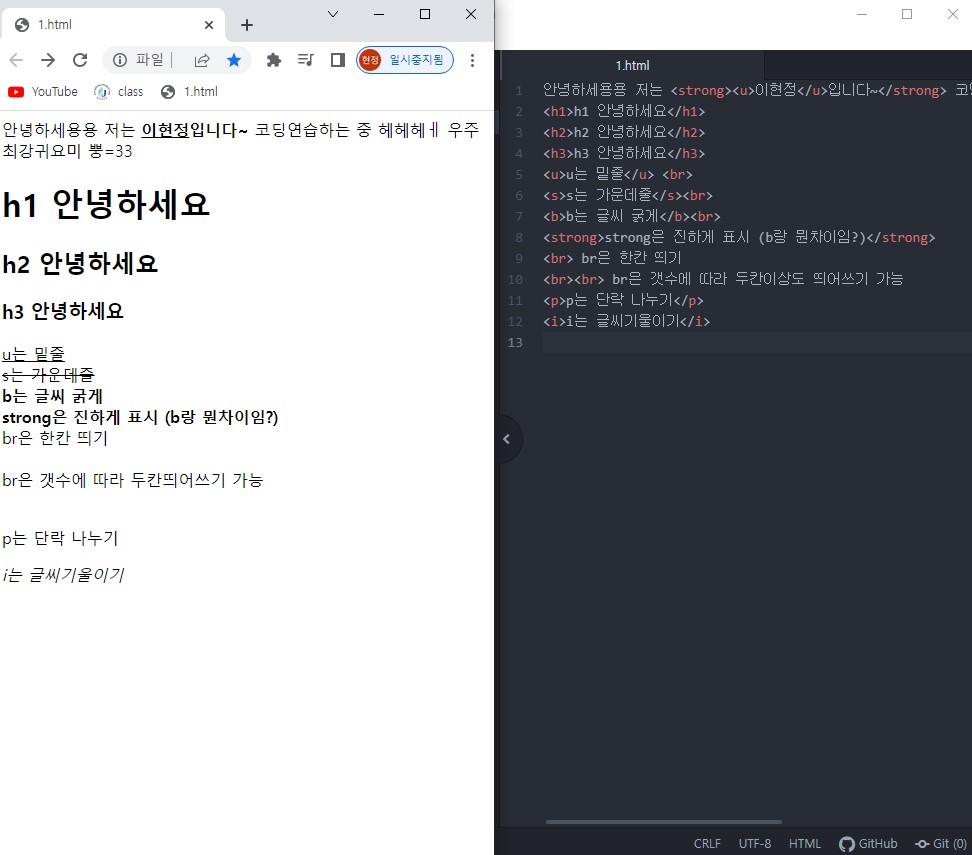Screen dimensions: 972x855
Task: Open the Chrome side panel icon
Action: 338,60
